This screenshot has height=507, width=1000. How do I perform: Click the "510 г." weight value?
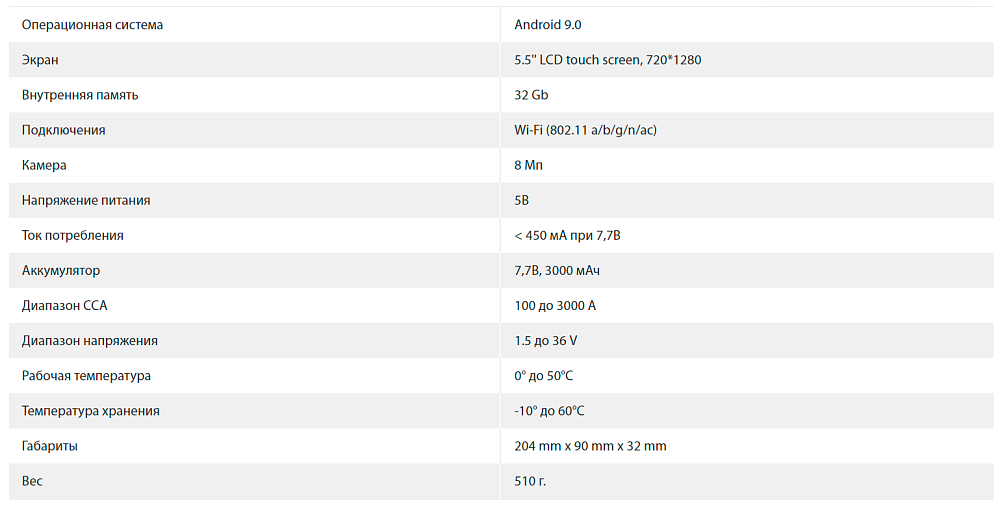click(530, 481)
